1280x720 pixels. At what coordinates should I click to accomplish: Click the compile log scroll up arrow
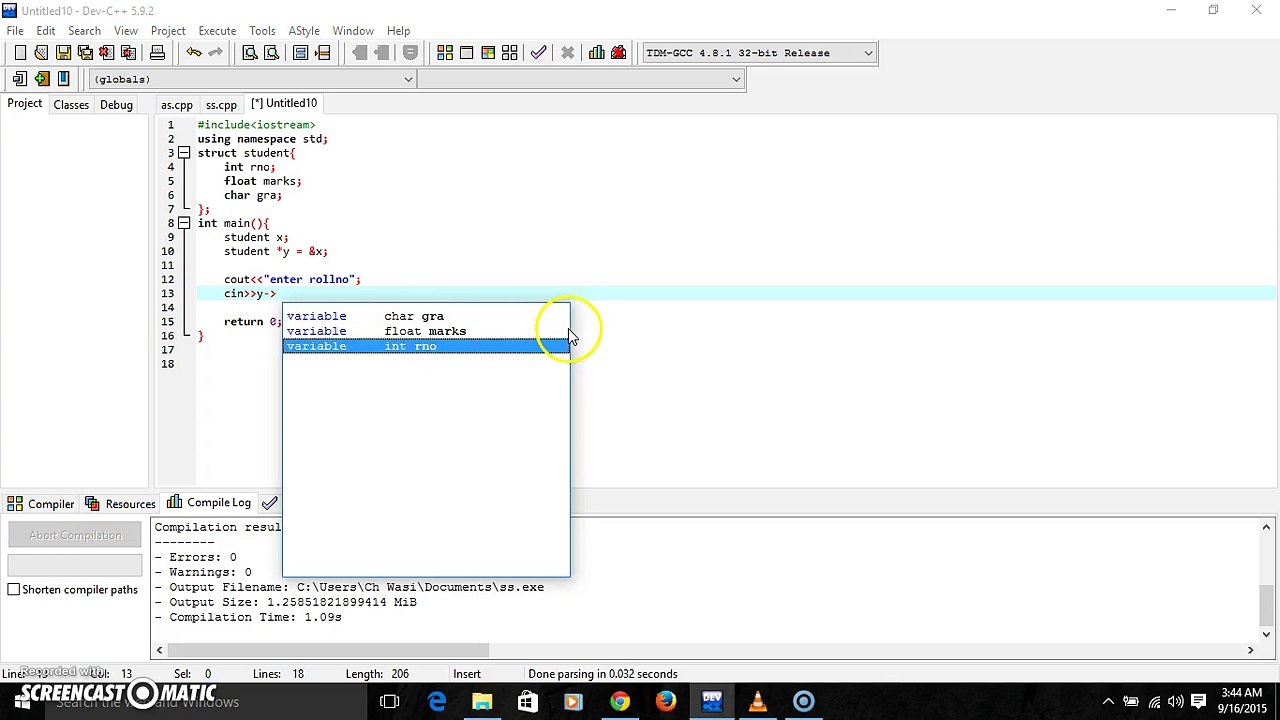(1266, 528)
